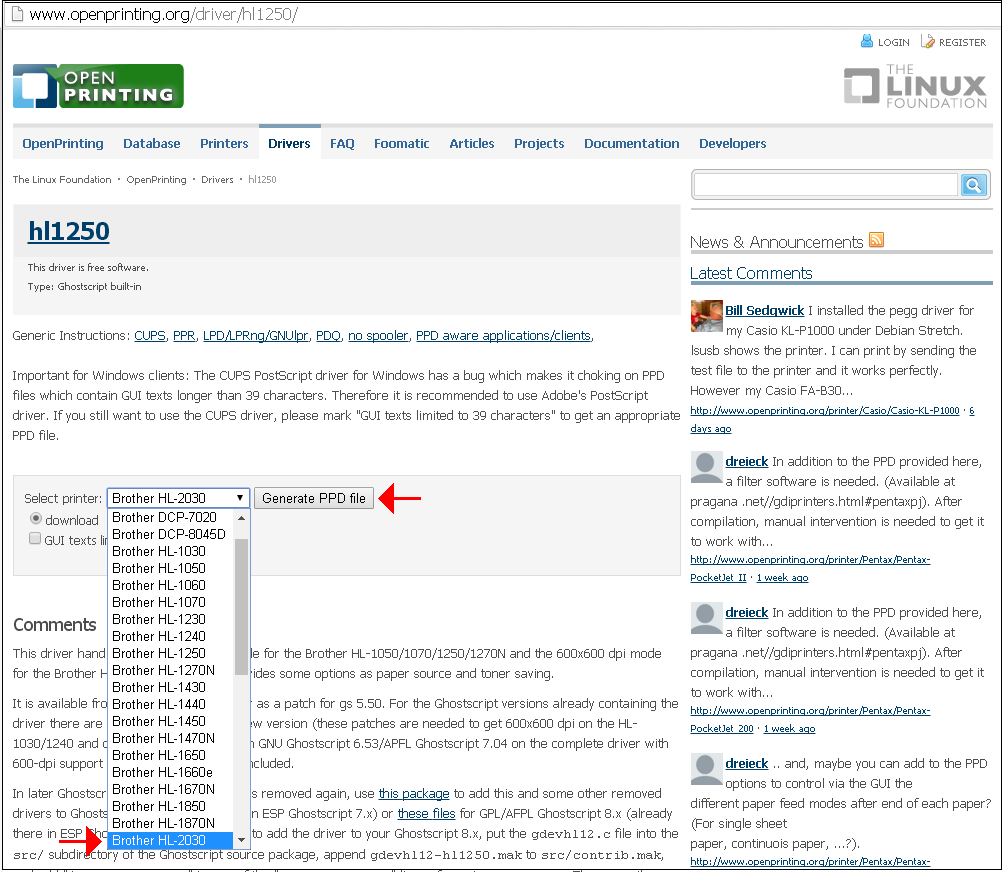Open the hl1250 title link
The width and height of the screenshot is (1002, 872).
[69, 231]
